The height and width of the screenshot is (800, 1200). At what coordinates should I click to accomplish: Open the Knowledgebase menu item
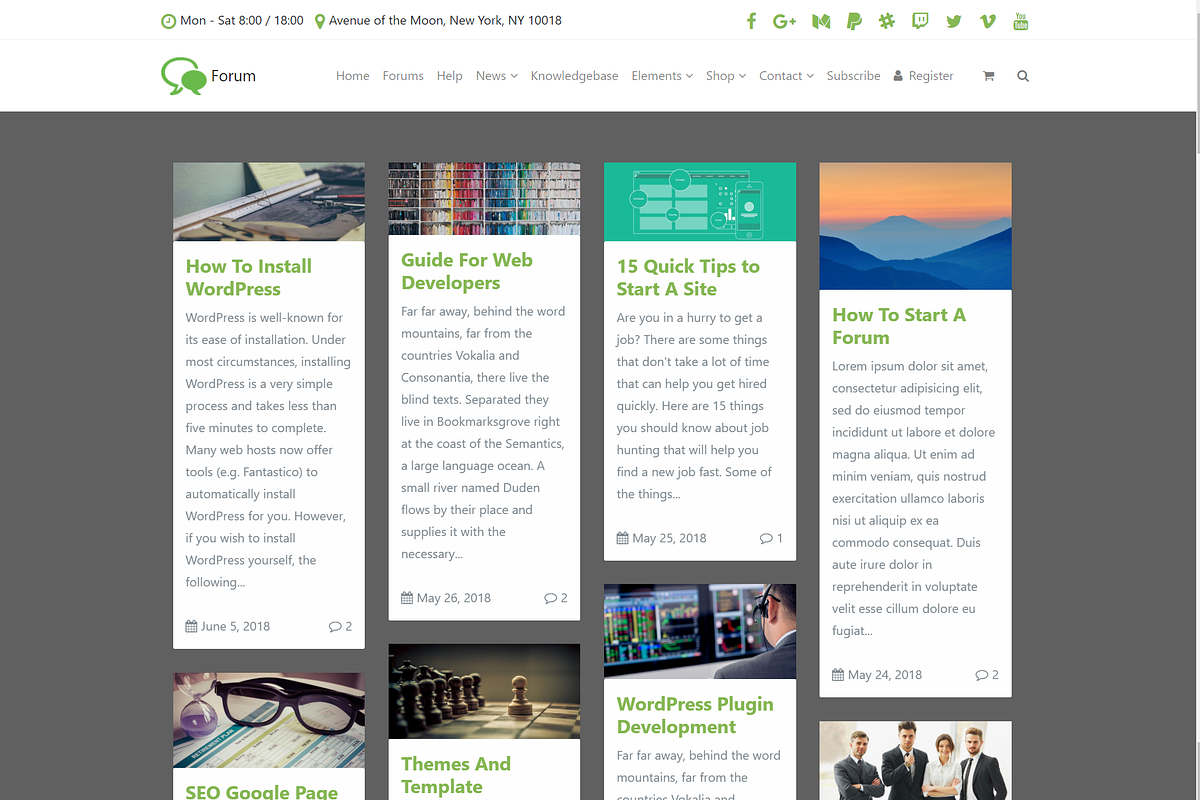[x=574, y=76]
